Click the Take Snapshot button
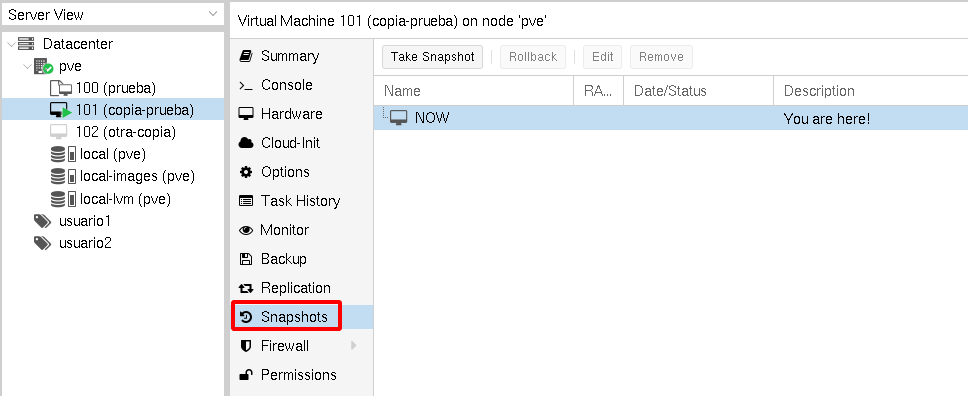Viewport: 968px width, 396px height. [432, 57]
